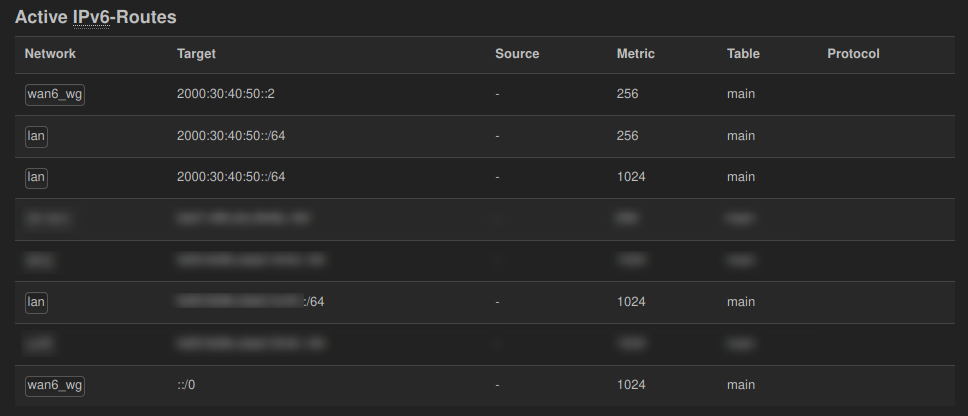Viewport: 968px width, 416px height.
Task: Click the Target column header
Action: (x=196, y=54)
